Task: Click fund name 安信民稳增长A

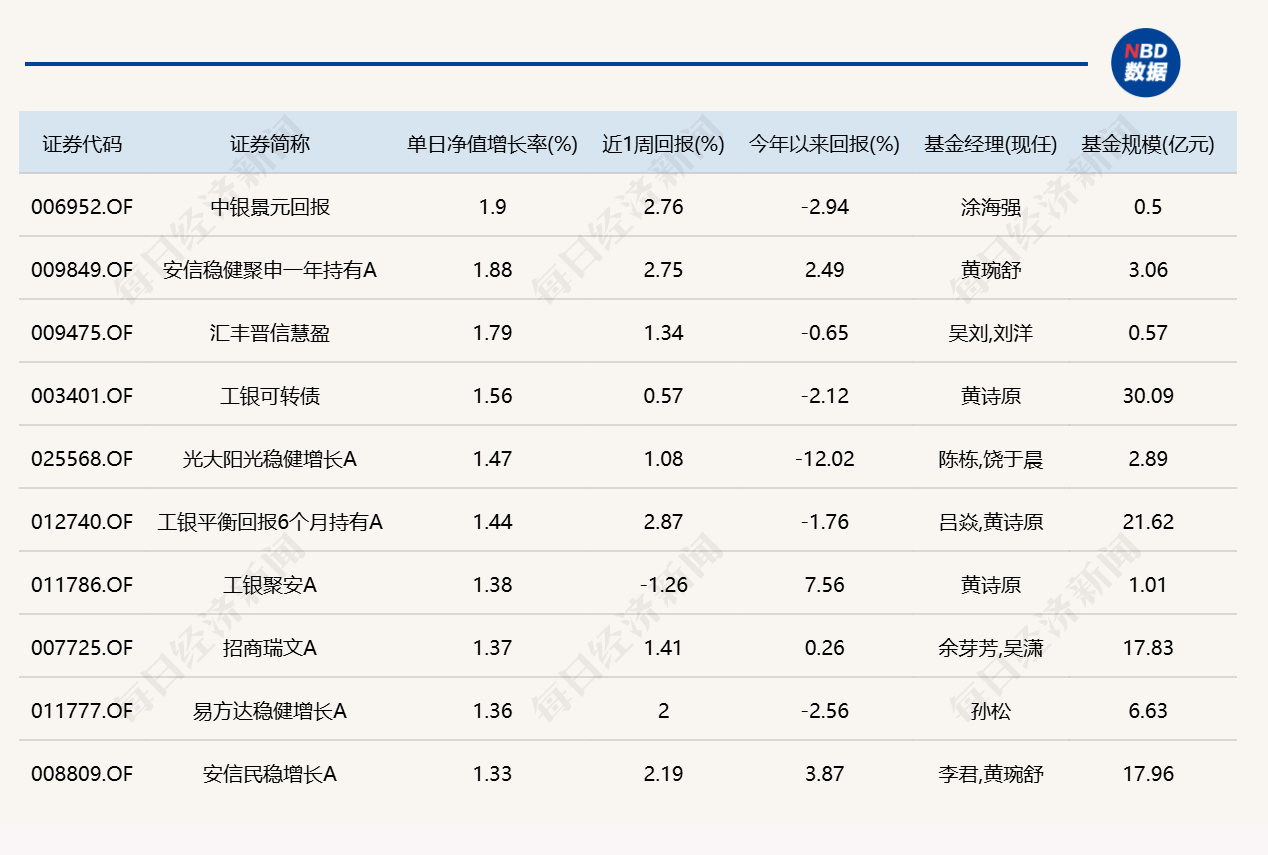Action: 270,774
